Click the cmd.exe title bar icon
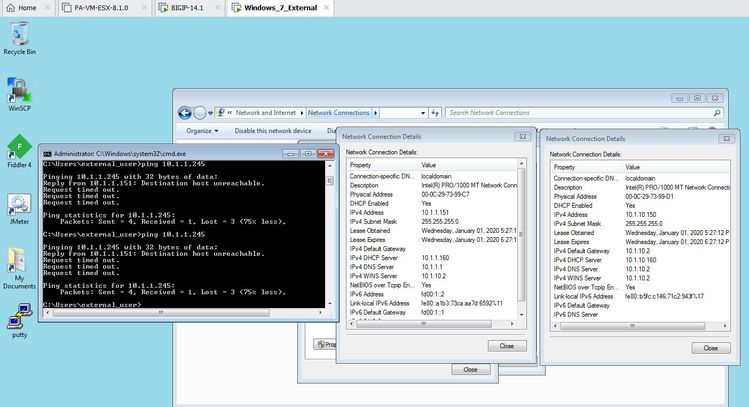The image size is (749, 407). (x=48, y=152)
